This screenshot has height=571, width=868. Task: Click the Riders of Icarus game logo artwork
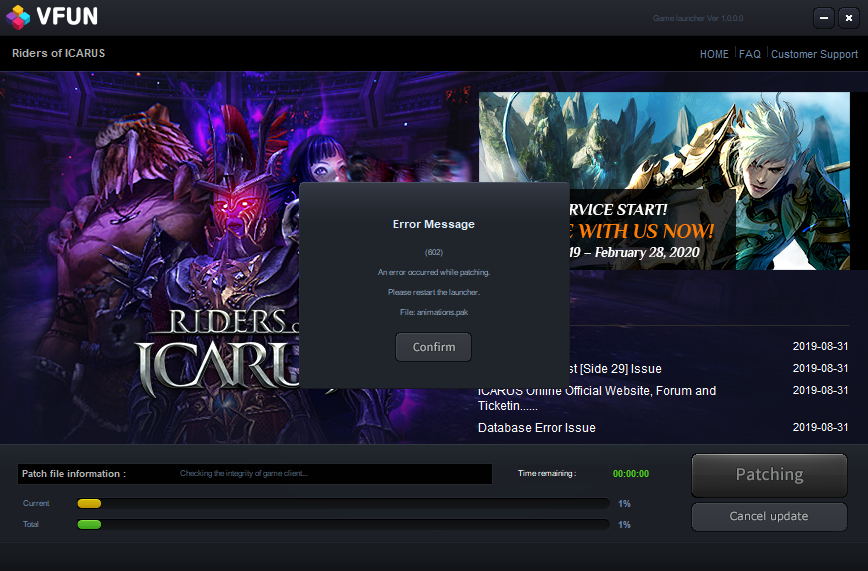[217, 353]
